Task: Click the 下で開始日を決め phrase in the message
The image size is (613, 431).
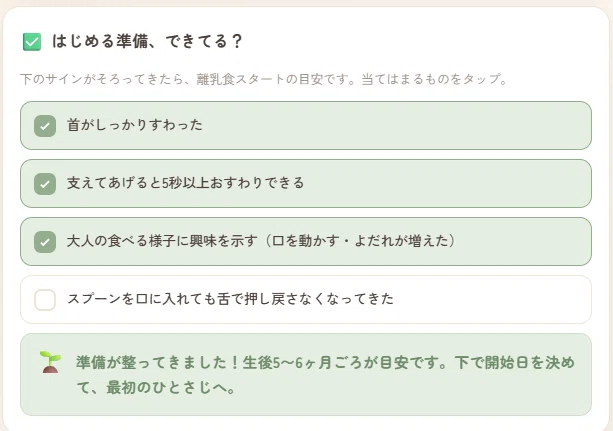Action: point(515,363)
